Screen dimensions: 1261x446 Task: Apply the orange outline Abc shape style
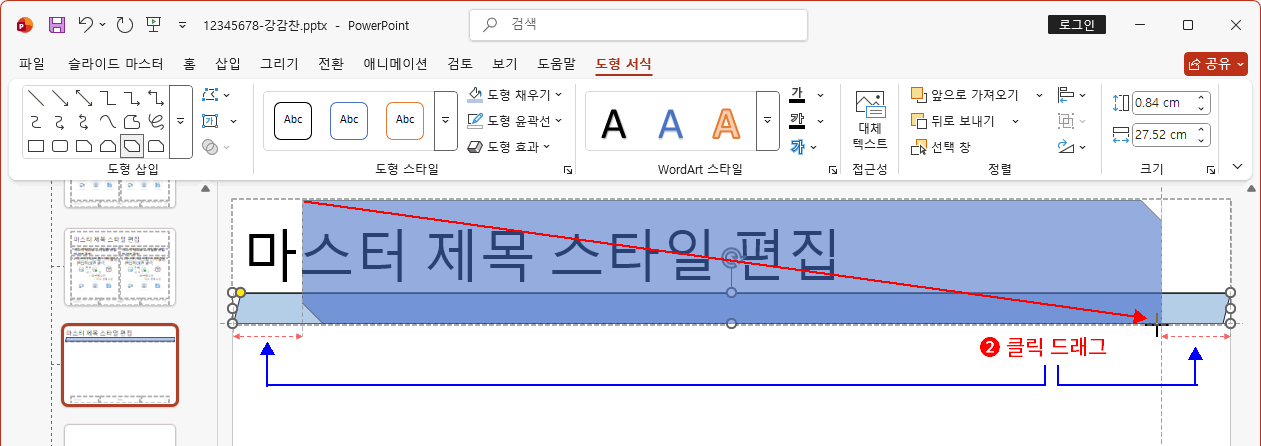[405, 120]
